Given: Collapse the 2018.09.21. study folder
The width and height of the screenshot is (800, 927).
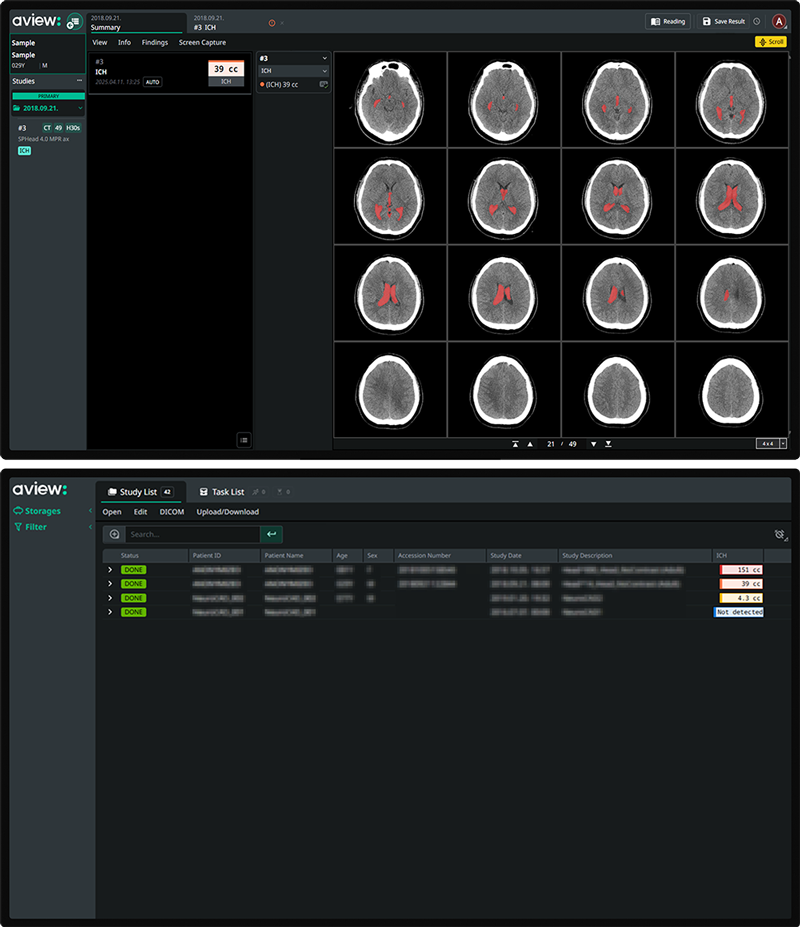Looking at the screenshot, I should coord(80,108).
